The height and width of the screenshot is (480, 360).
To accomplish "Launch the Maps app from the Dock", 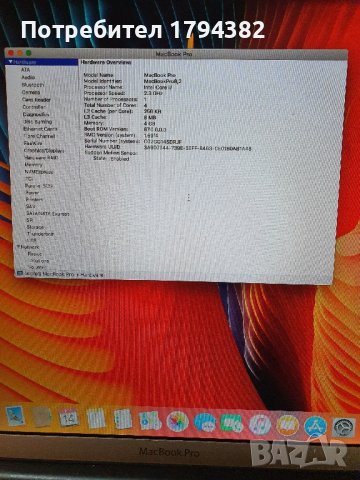I will coord(150,420).
